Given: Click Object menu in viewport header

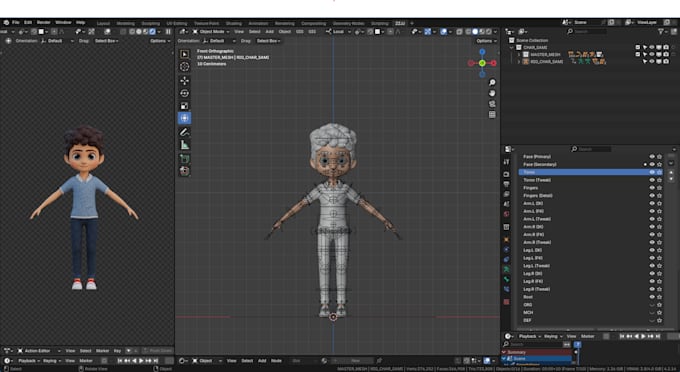Looking at the screenshot, I should click(x=284, y=32).
